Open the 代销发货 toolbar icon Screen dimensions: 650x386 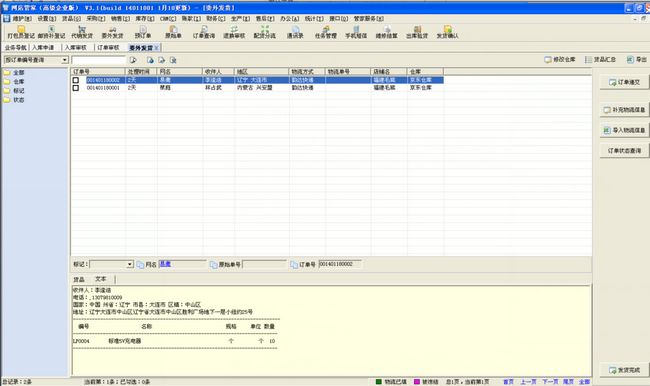[82, 32]
